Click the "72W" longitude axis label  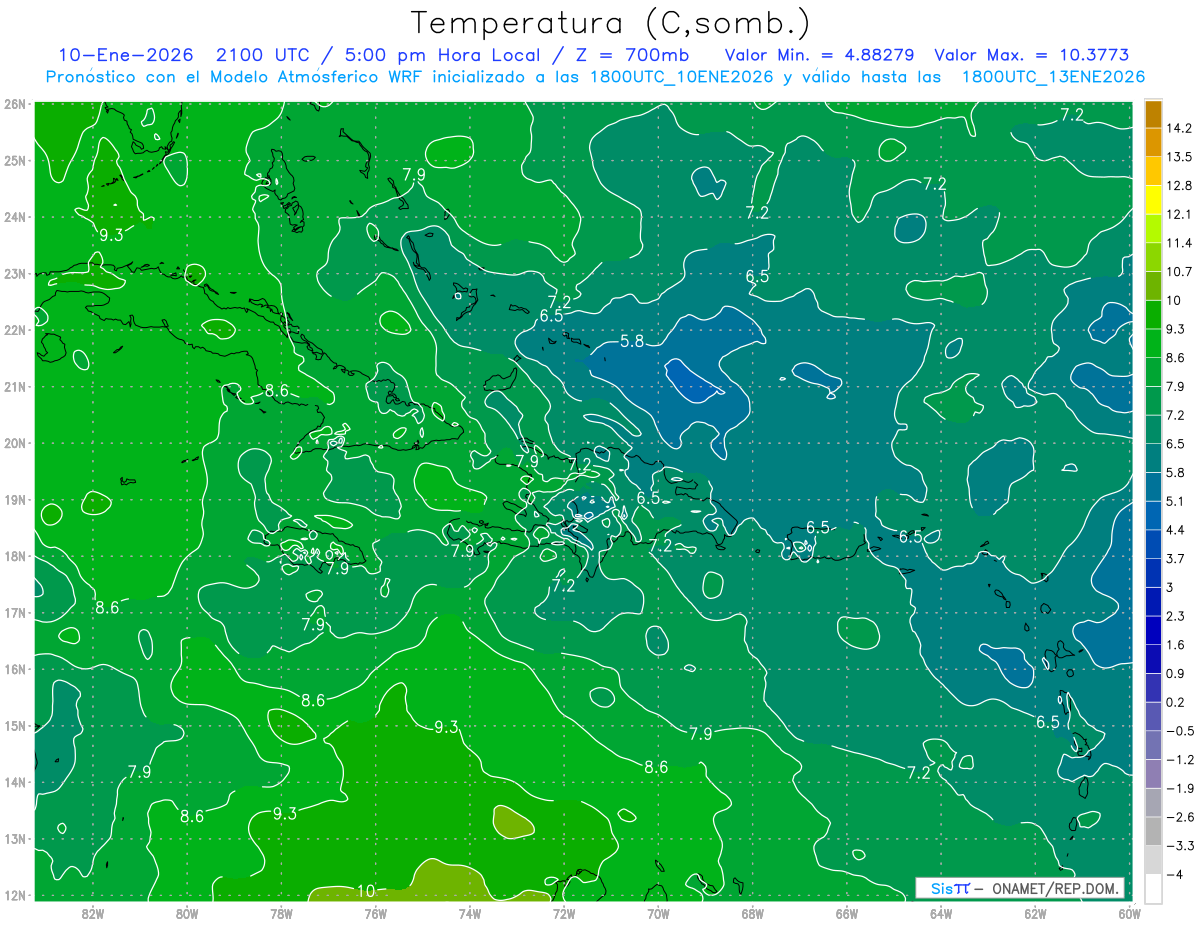(x=563, y=912)
